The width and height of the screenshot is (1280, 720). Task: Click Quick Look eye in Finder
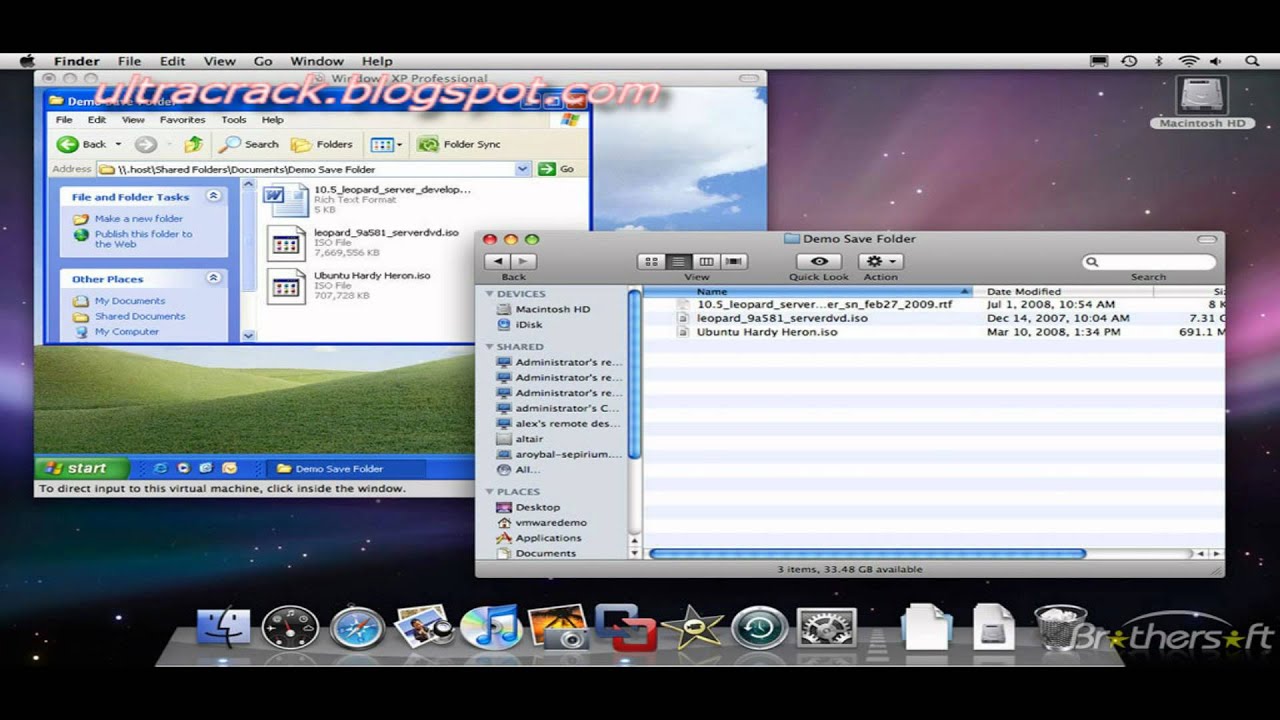[818, 262]
